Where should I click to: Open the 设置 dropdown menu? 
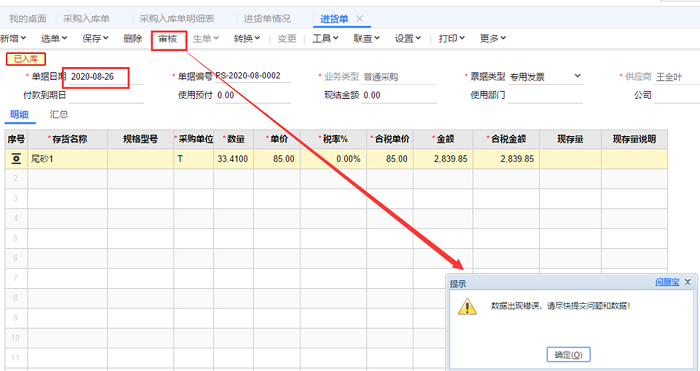pyautogui.click(x=408, y=39)
